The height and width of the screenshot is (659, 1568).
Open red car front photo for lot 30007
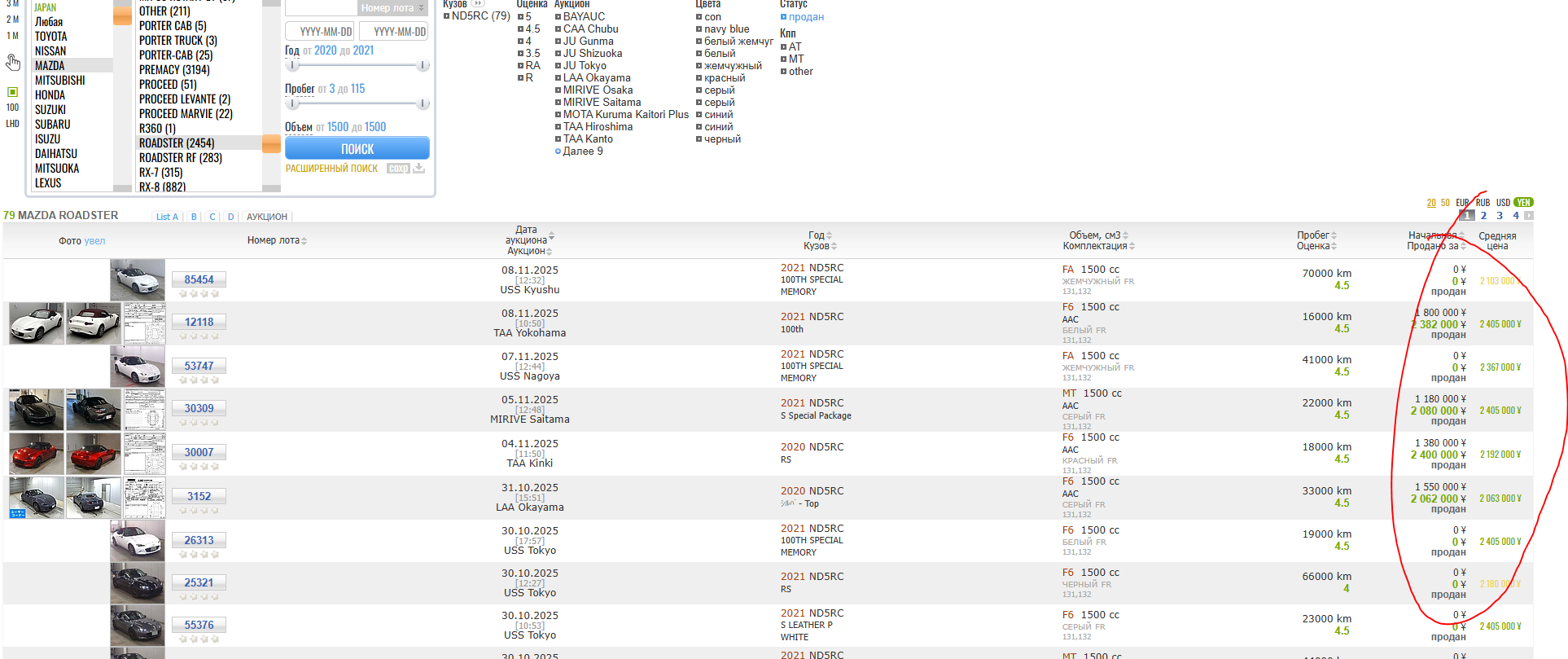pos(37,453)
